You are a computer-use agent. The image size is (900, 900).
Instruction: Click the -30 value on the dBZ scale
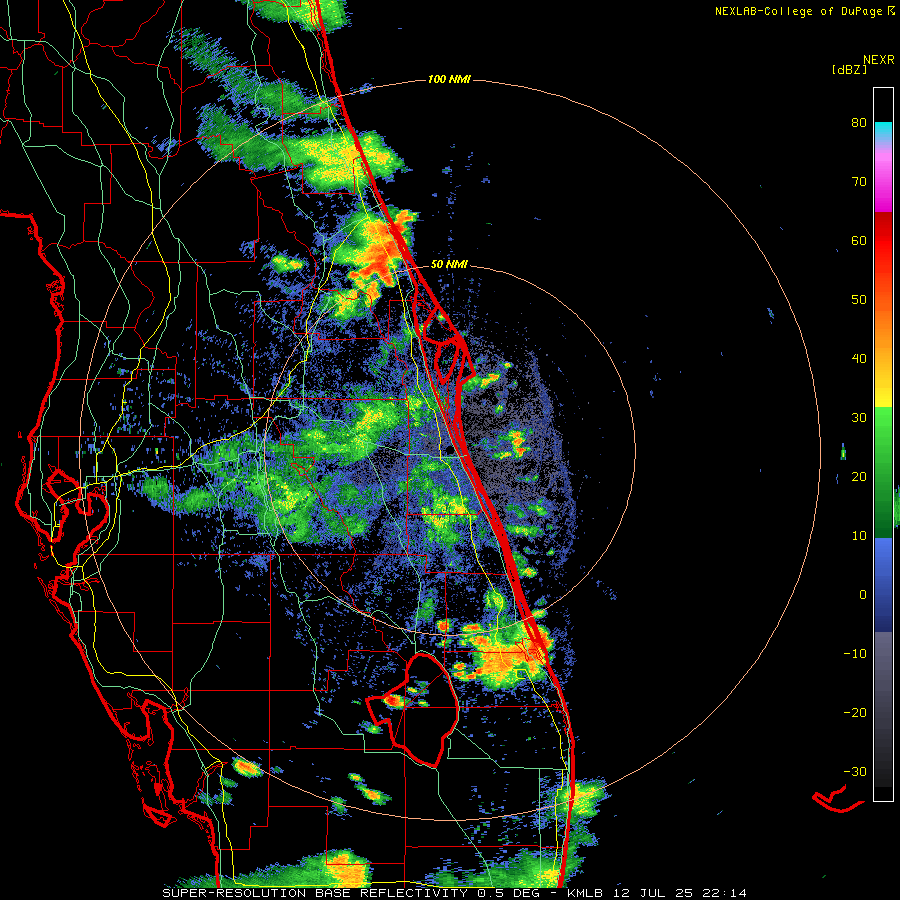coord(855,772)
